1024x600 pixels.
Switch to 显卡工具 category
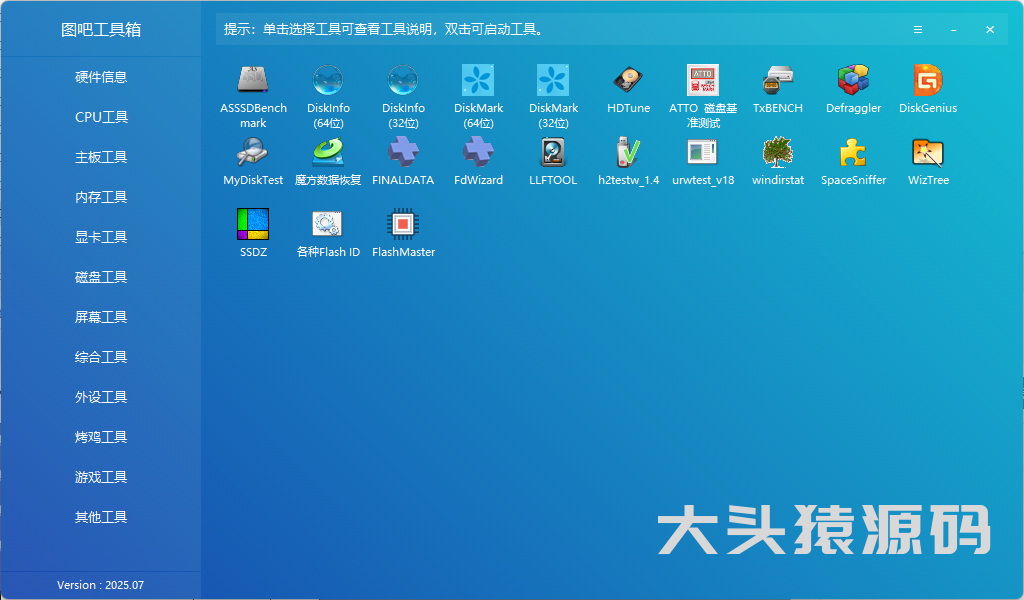[x=101, y=237]
